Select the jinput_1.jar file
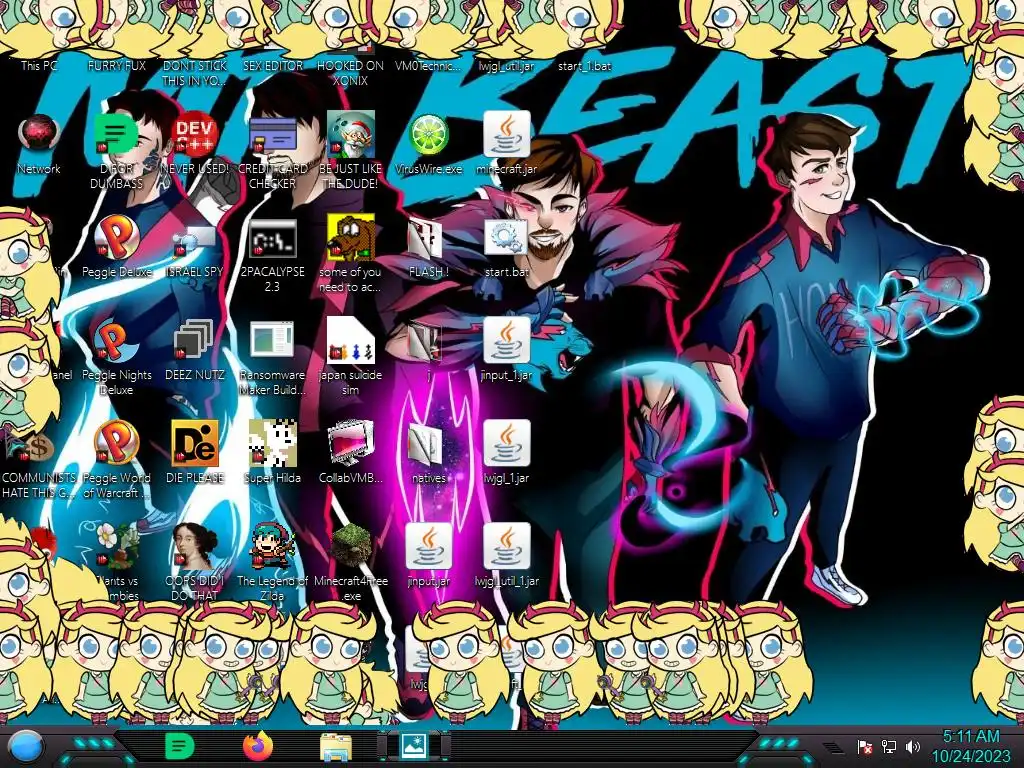Viewport: 1024px width, 768px height. click(507, 340)
